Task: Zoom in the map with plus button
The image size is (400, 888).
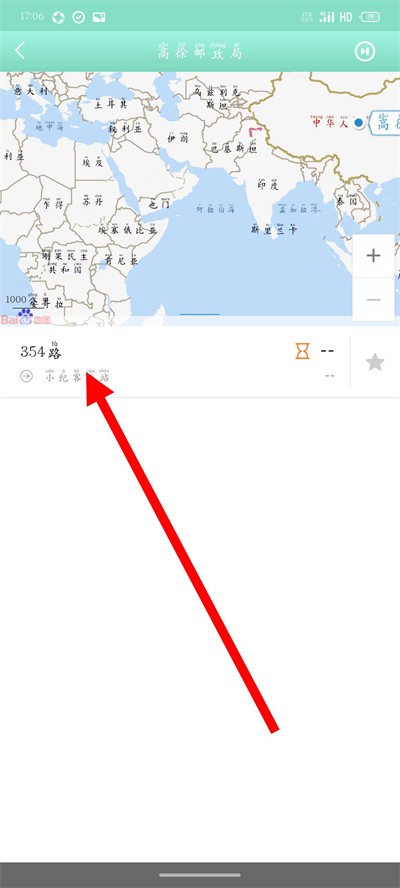Action: coord(373,256)
